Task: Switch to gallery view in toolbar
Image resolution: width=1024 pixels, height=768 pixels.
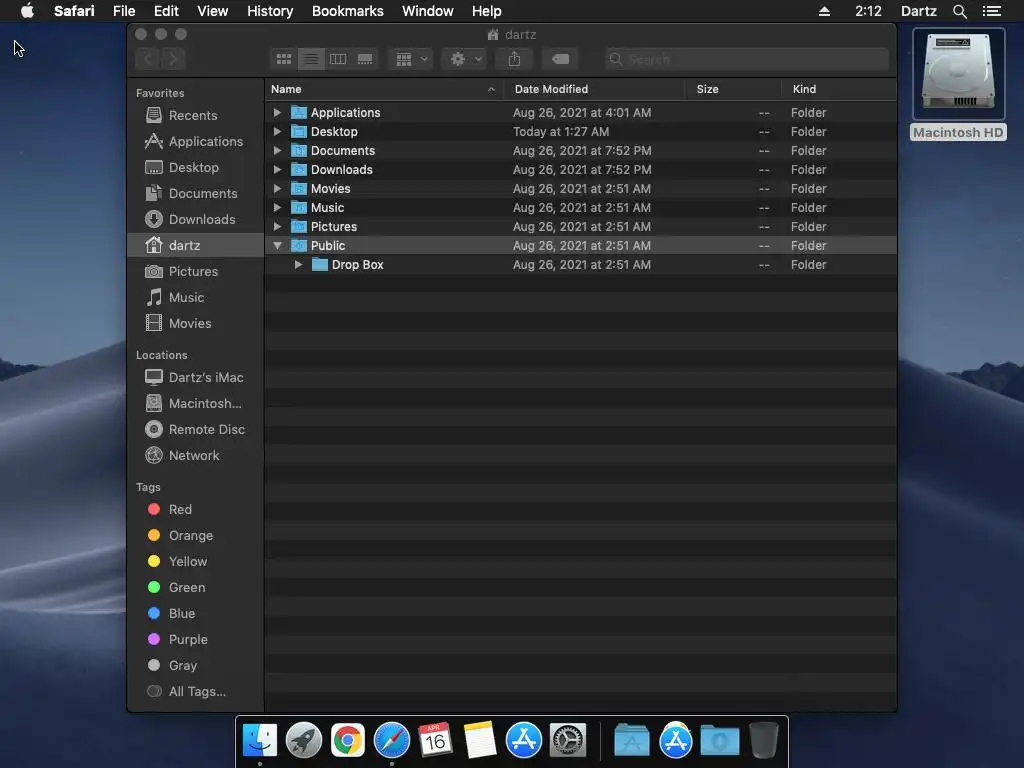Action: pyautogui.click(x=365, y=59)
